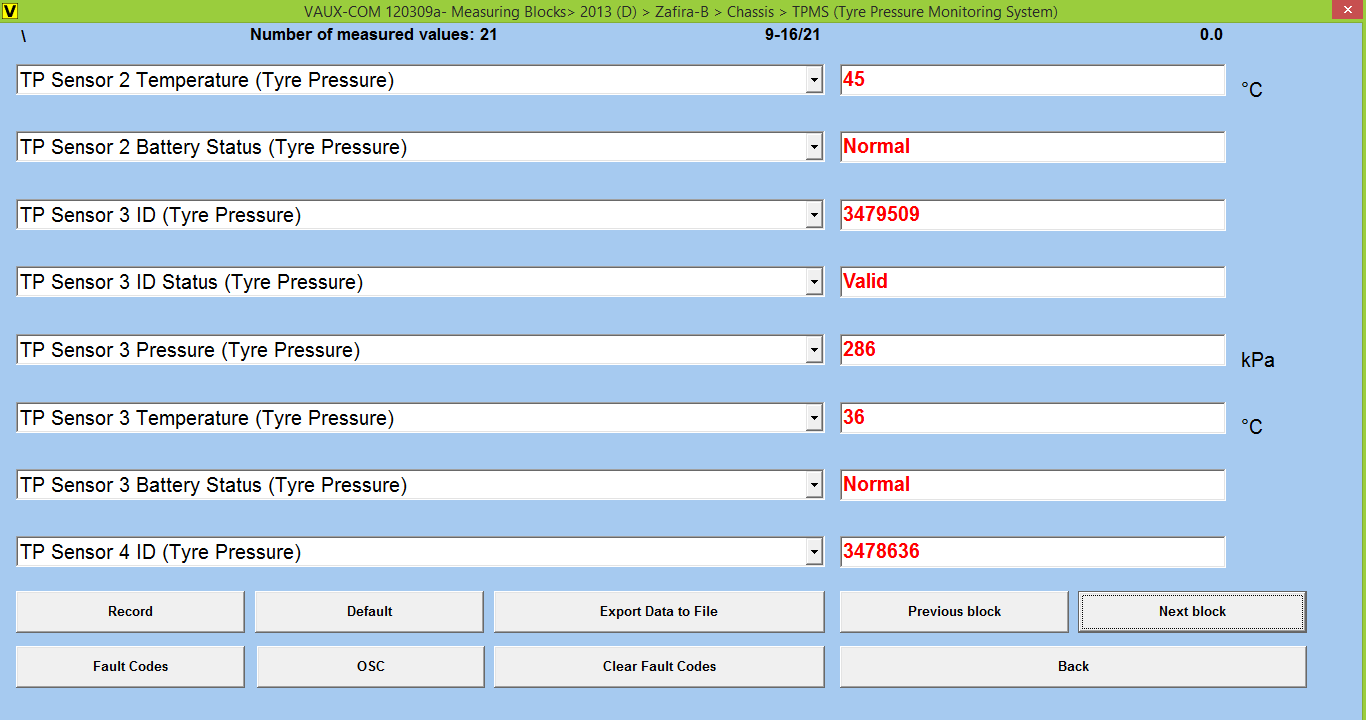Open TP Sensor 3 Pressure dropdown arrow

coord(814,351)
